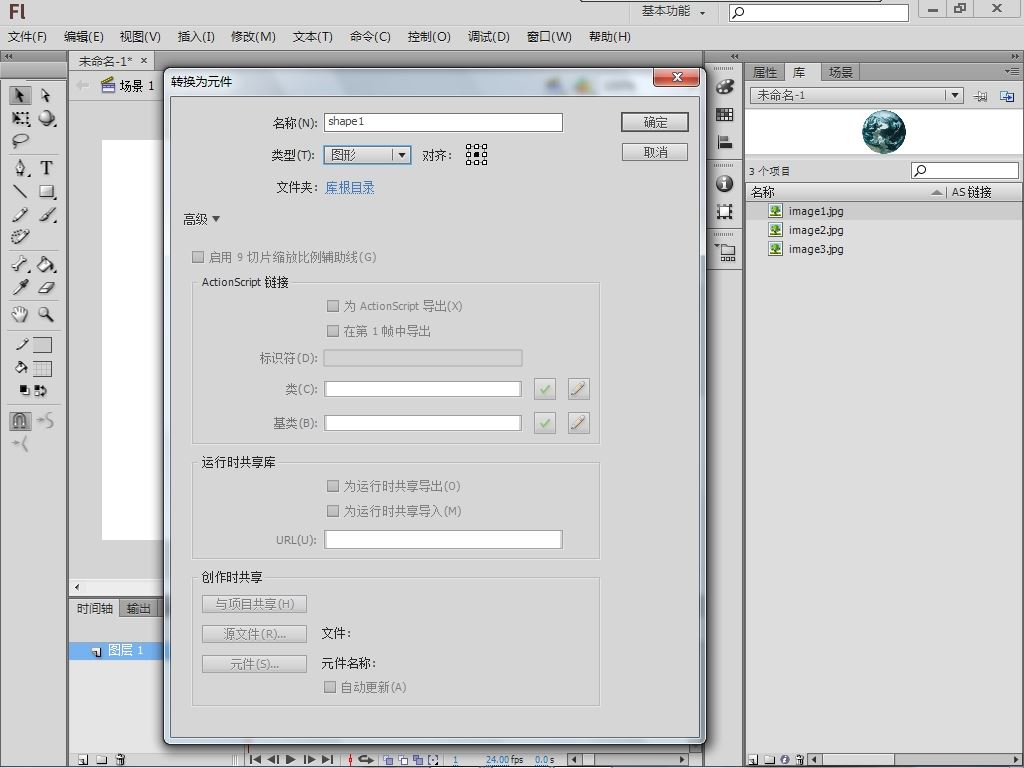Select the 3D Rotation tool

click(x=46, y=118)
